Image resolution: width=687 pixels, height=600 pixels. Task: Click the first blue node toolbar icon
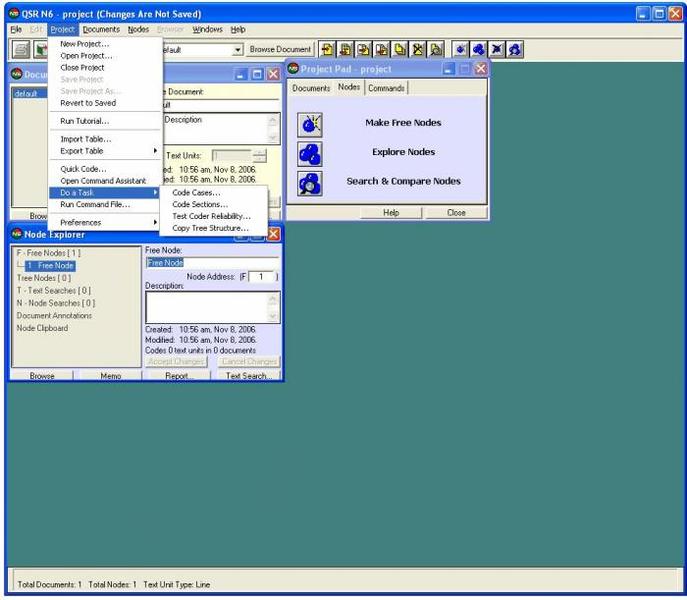click(x=460, y=50)
